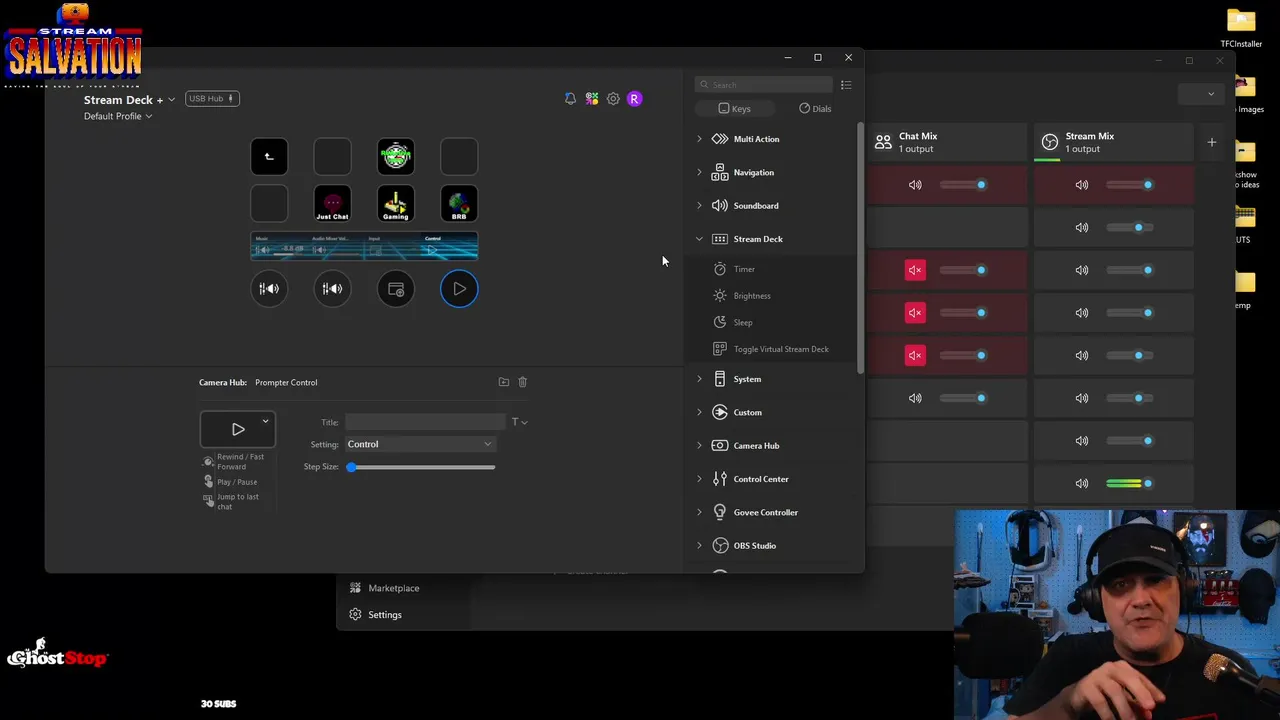This screenshot has height=720, width=1280.
Task: Select the BRB key
Action: tap(459, 204)
